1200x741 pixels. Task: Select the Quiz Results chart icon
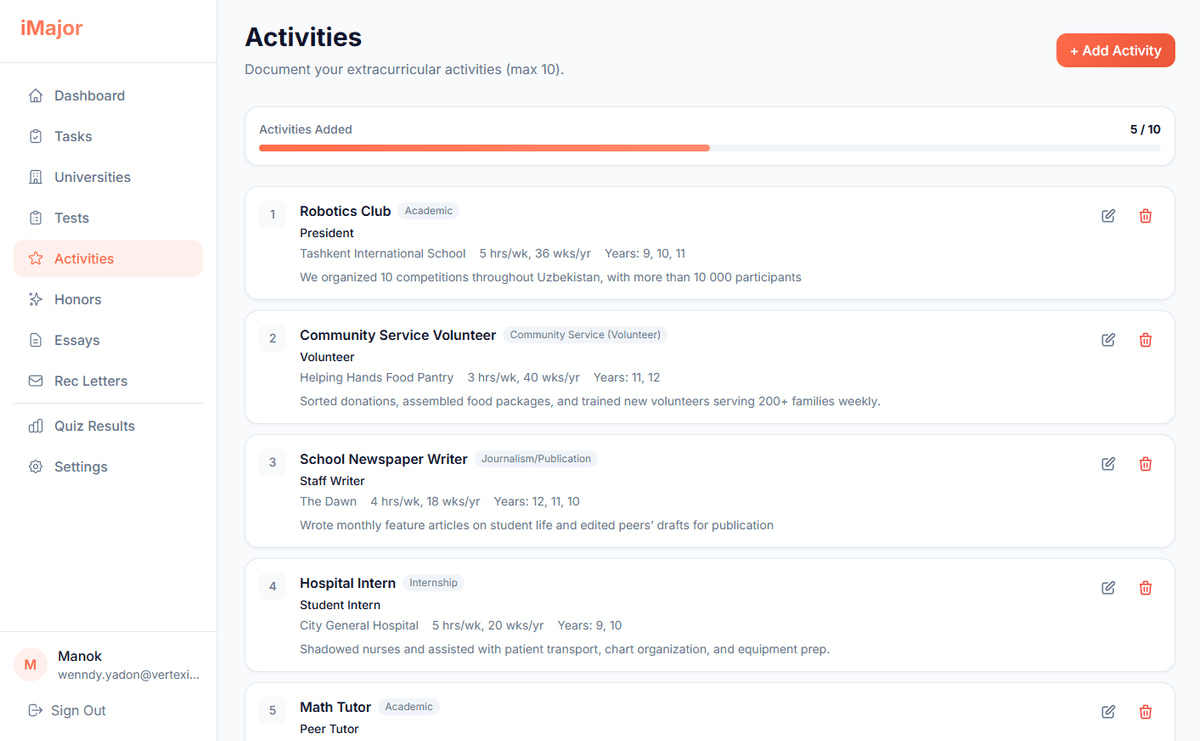[33, 425]
